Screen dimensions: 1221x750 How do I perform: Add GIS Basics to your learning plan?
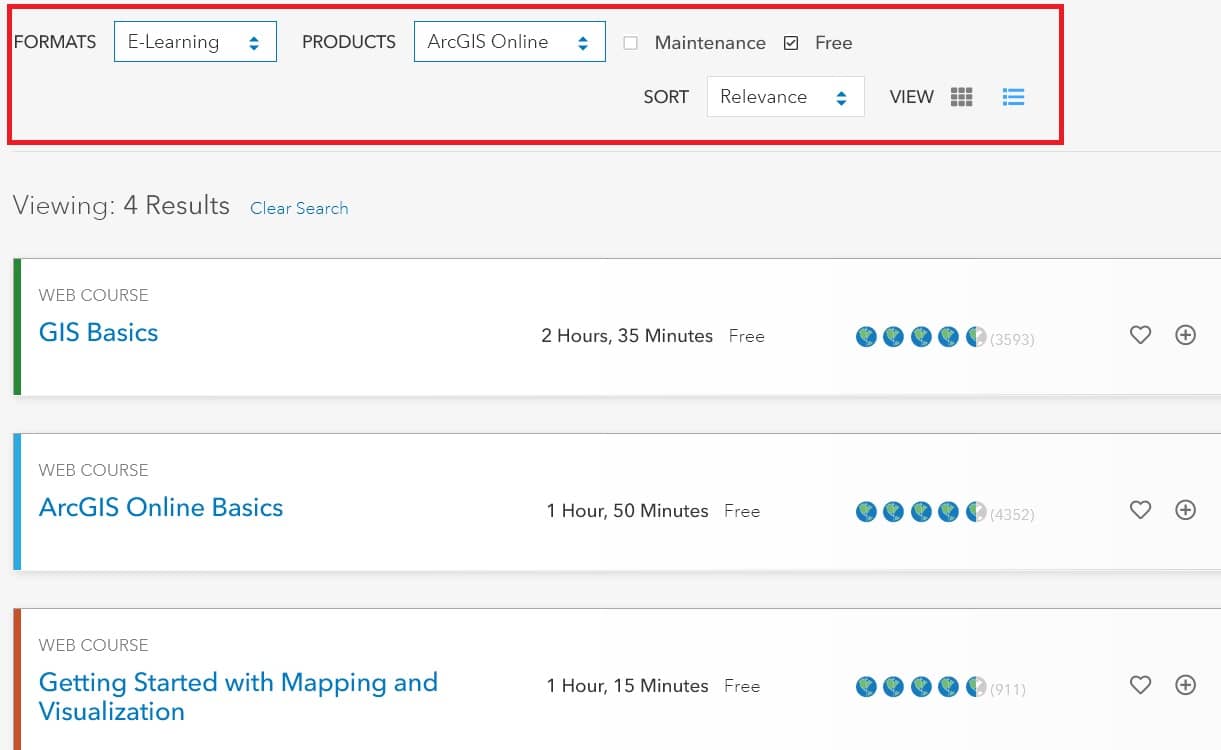point(1186,336)
